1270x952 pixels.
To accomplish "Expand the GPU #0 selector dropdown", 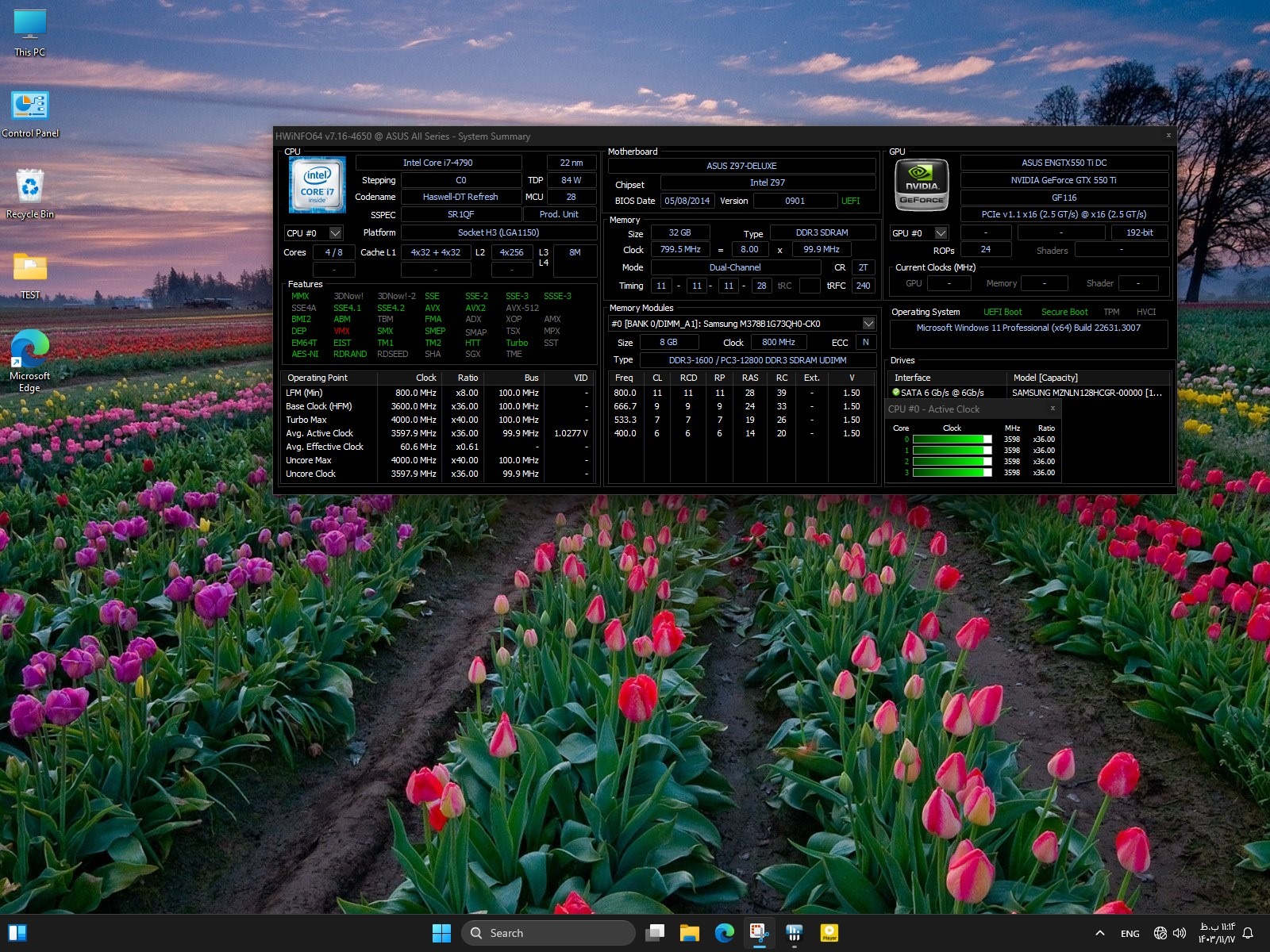I will pos(941,233).
